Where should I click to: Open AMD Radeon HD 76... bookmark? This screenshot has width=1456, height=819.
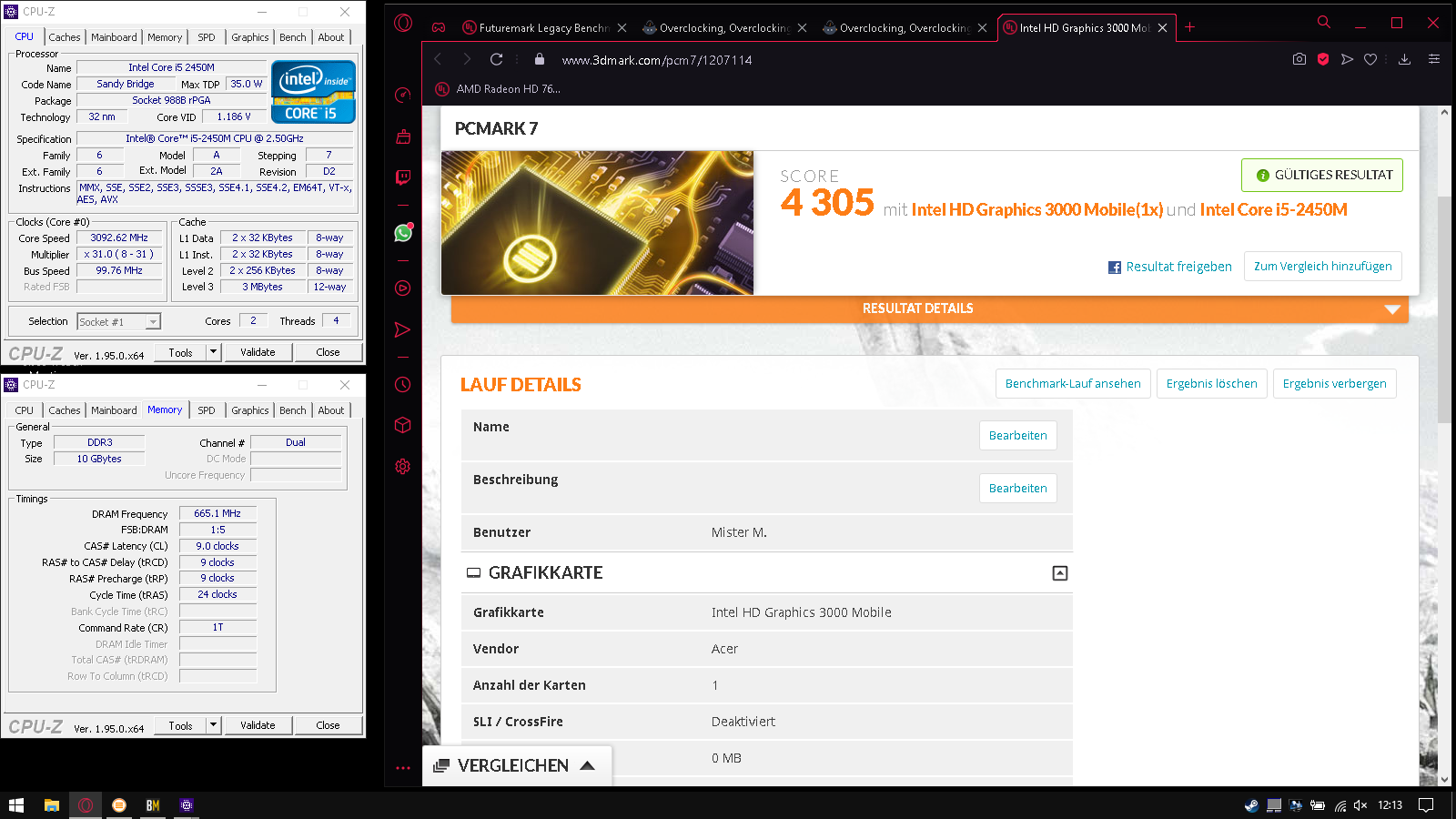[499, 89]
